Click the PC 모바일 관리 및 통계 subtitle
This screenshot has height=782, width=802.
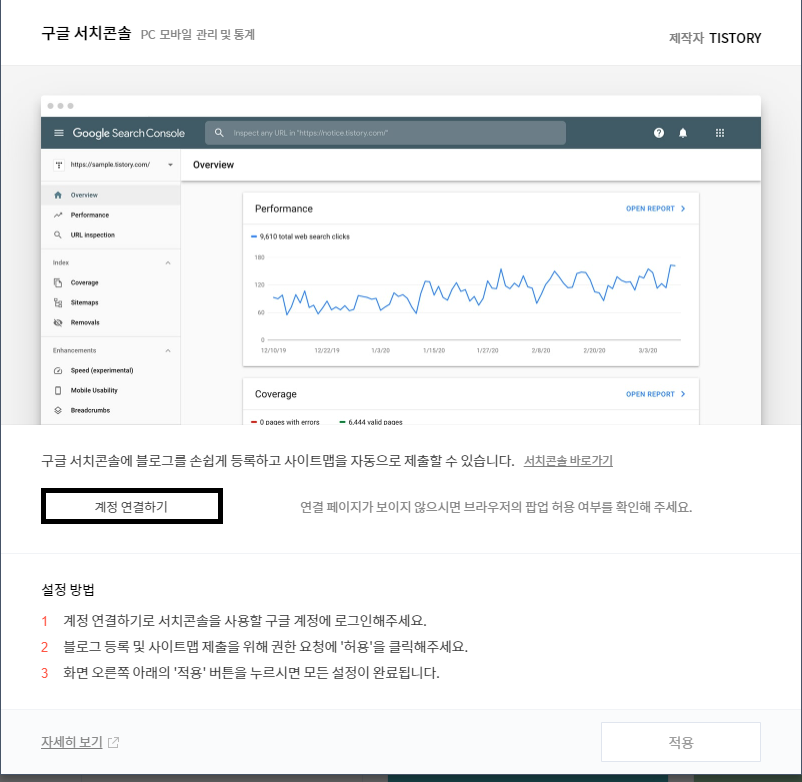click(197, 35)
